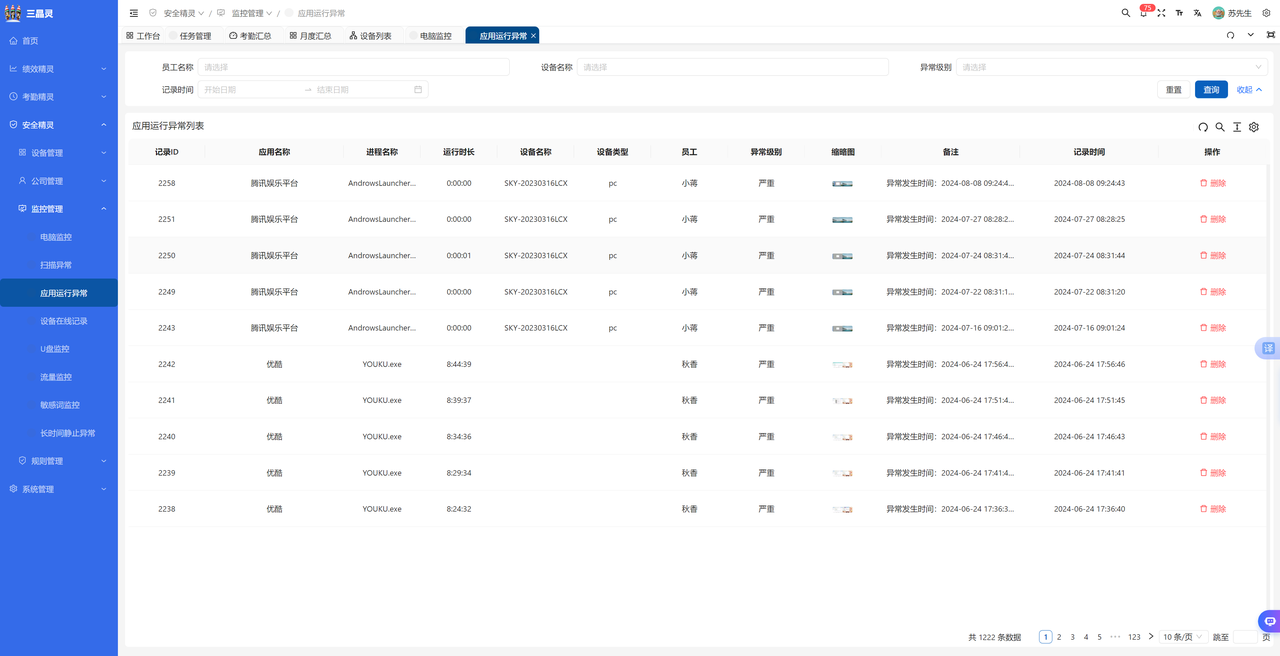Open table search via the magnifier icon

(x=1220, y=127)
